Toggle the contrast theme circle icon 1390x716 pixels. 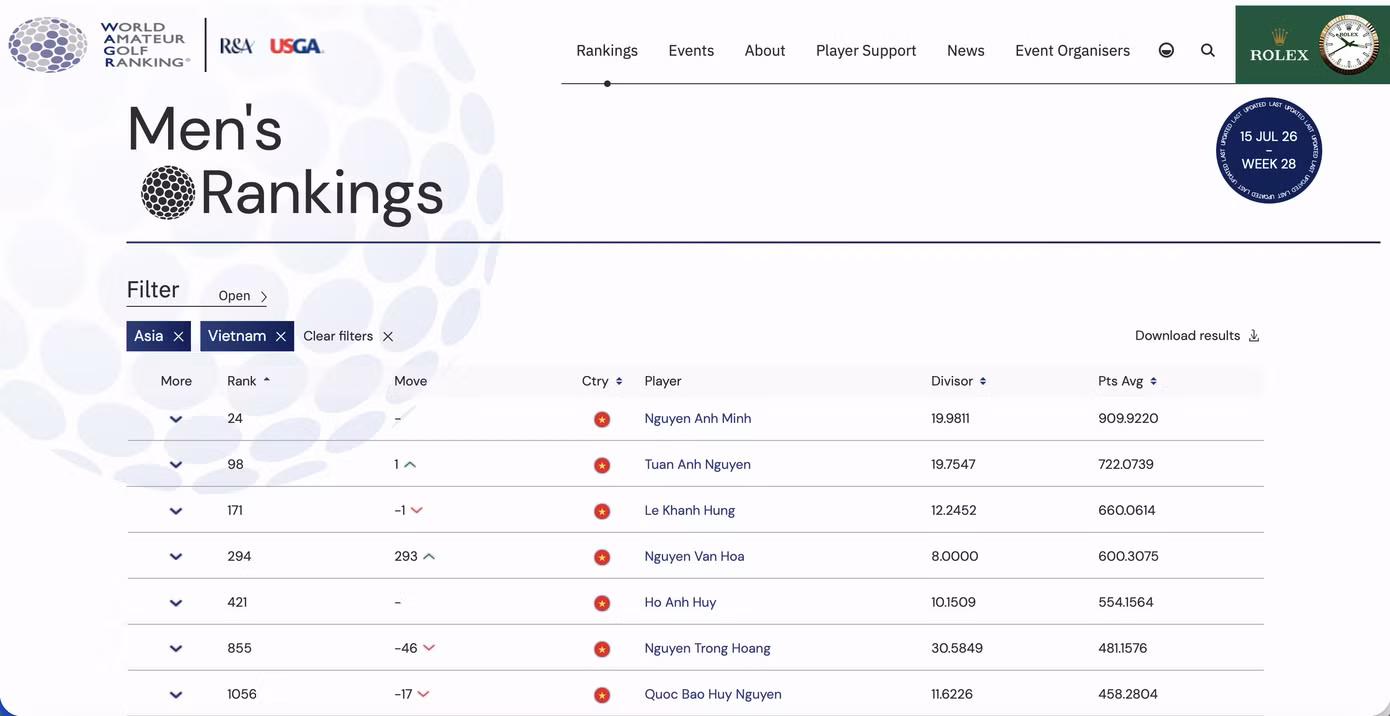1166,50
